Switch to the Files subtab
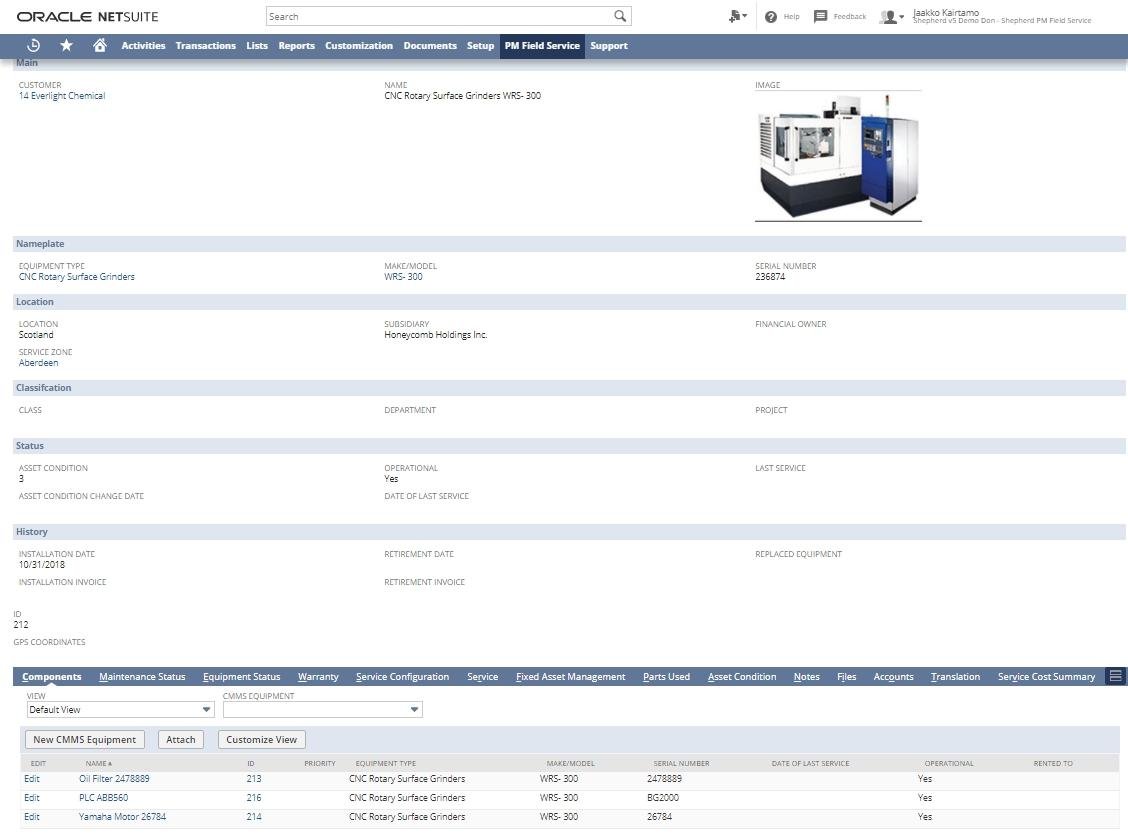1128x840 pixels. point(847,677)
